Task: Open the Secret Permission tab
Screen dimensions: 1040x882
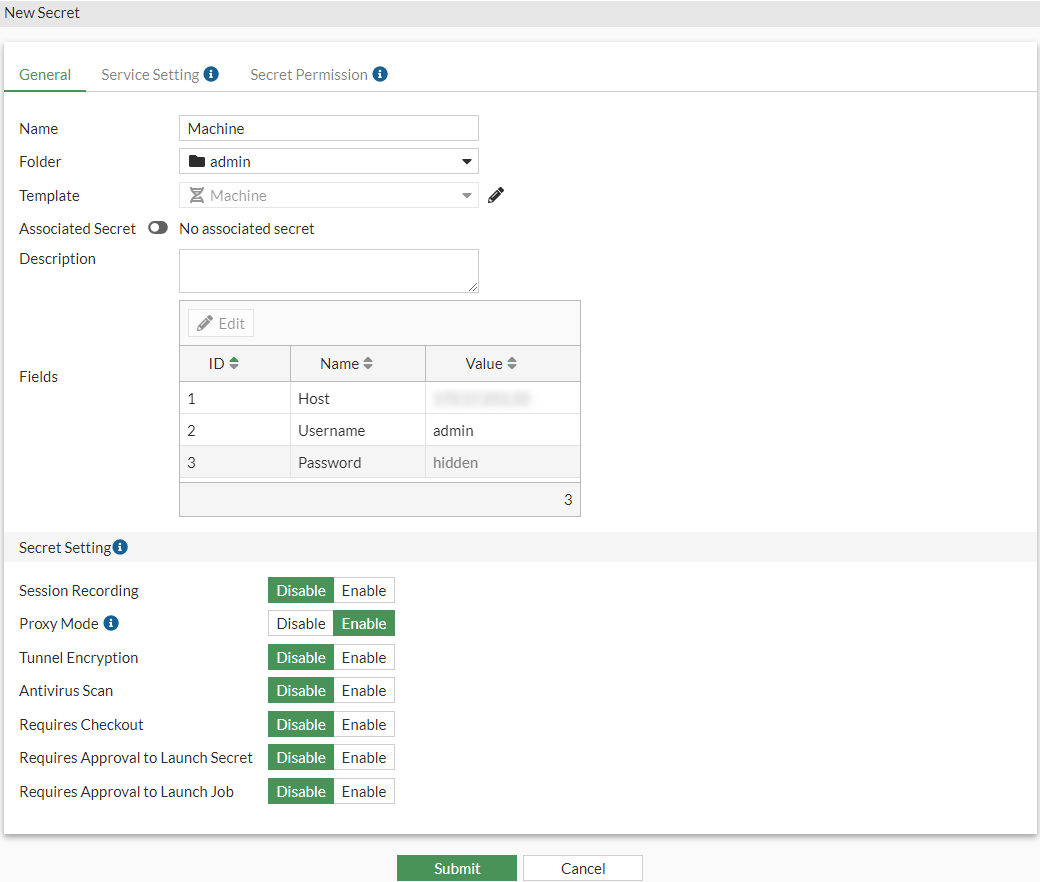Action: click(x=309, y=74)
